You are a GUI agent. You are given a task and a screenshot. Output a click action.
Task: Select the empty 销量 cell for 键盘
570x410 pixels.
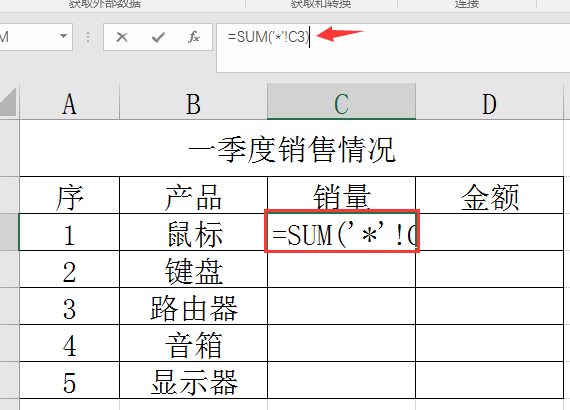click(341, 269)
